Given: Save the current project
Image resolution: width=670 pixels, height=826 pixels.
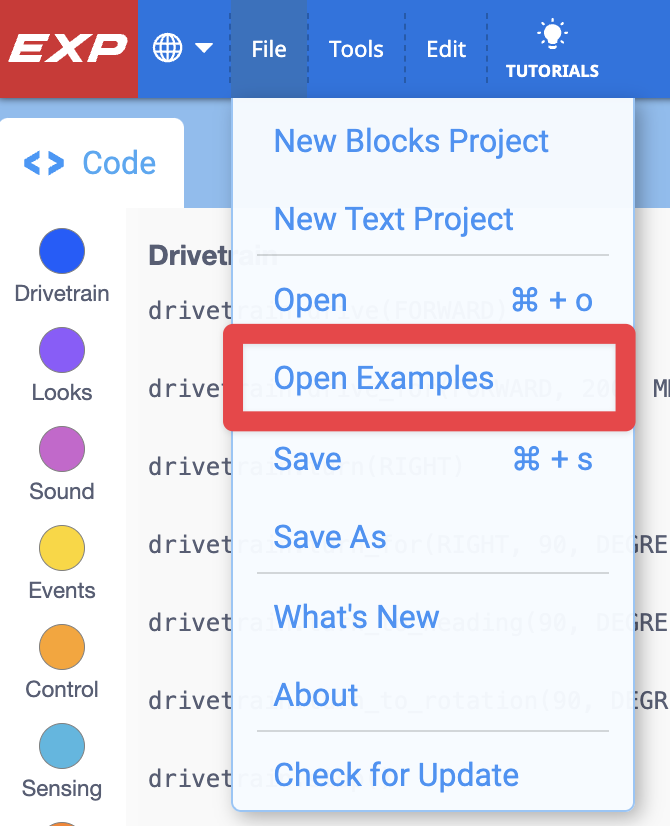Looking at the screenshot, I should (307, 459).
